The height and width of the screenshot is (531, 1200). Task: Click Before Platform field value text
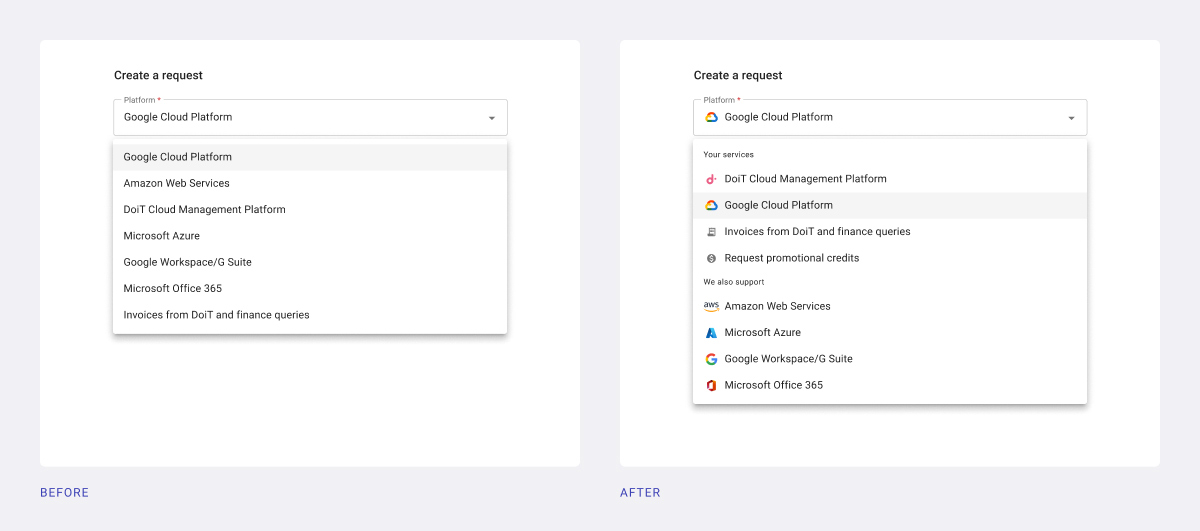[x=178, y=117]
